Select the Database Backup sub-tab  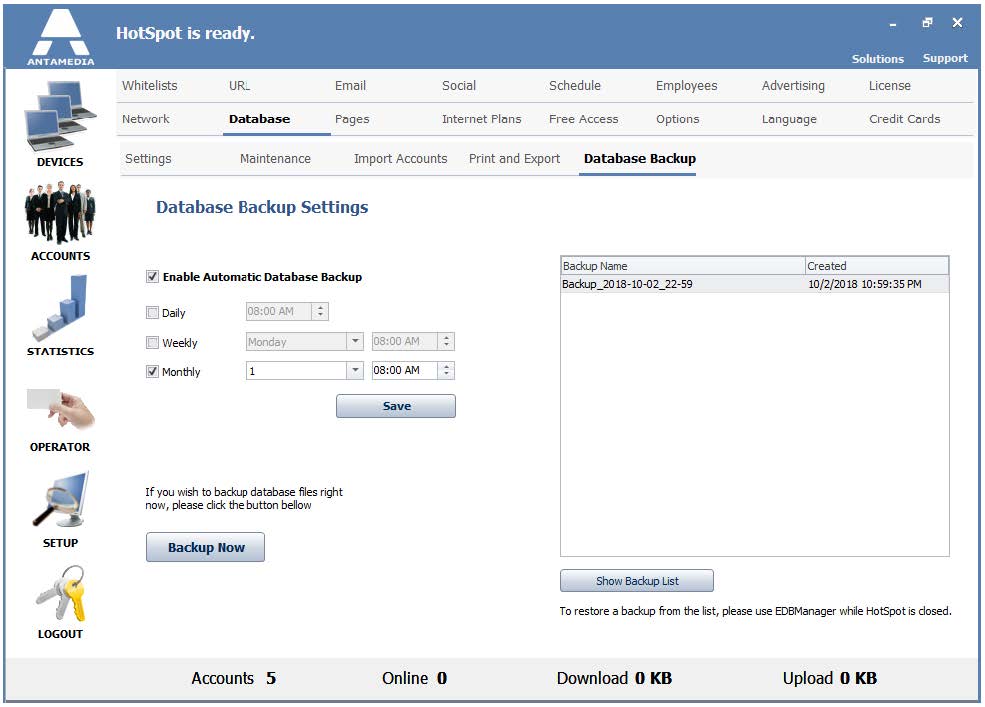[x=639, y=158]
